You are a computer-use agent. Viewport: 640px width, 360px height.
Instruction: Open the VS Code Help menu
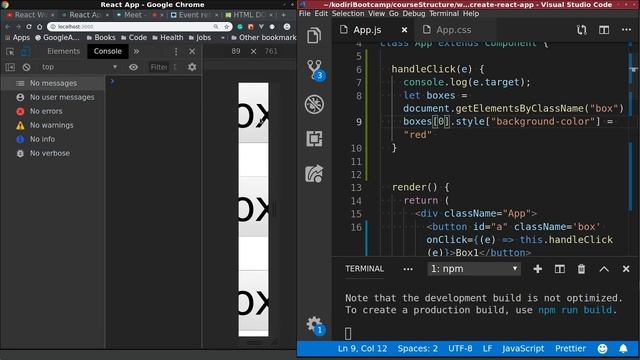click(471, 13)
